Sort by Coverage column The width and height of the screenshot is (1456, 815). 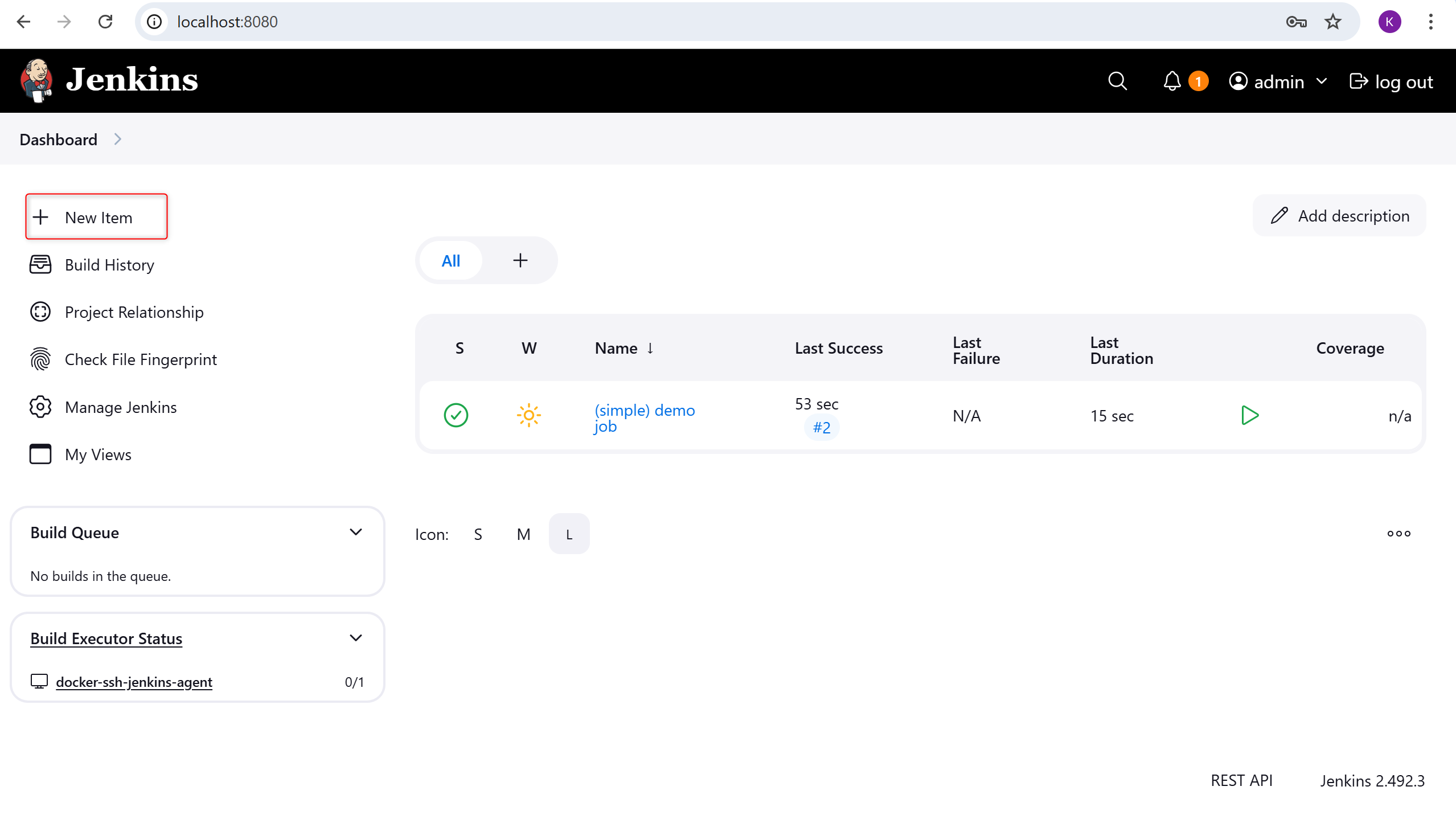coord(1350,348)
